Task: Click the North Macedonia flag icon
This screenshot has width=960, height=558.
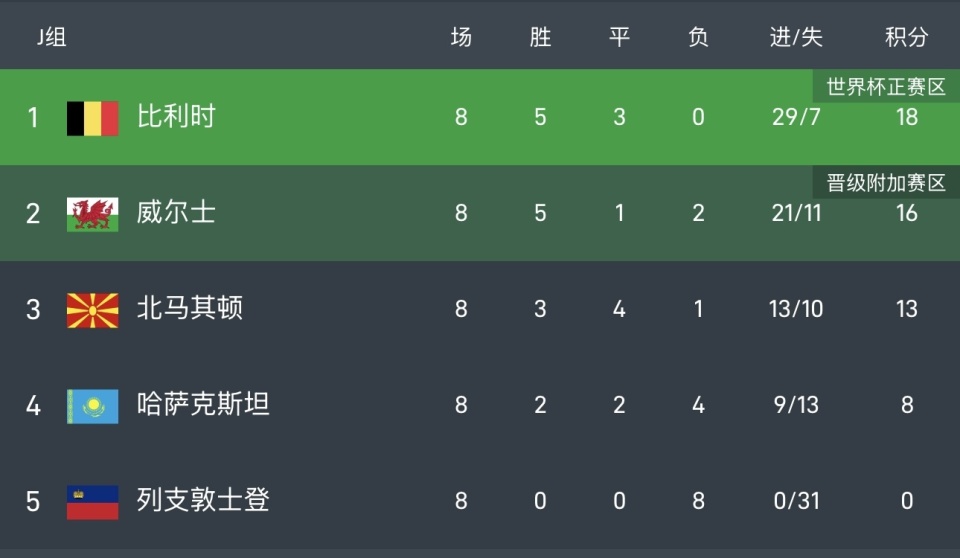Action: tap(92, 309)
